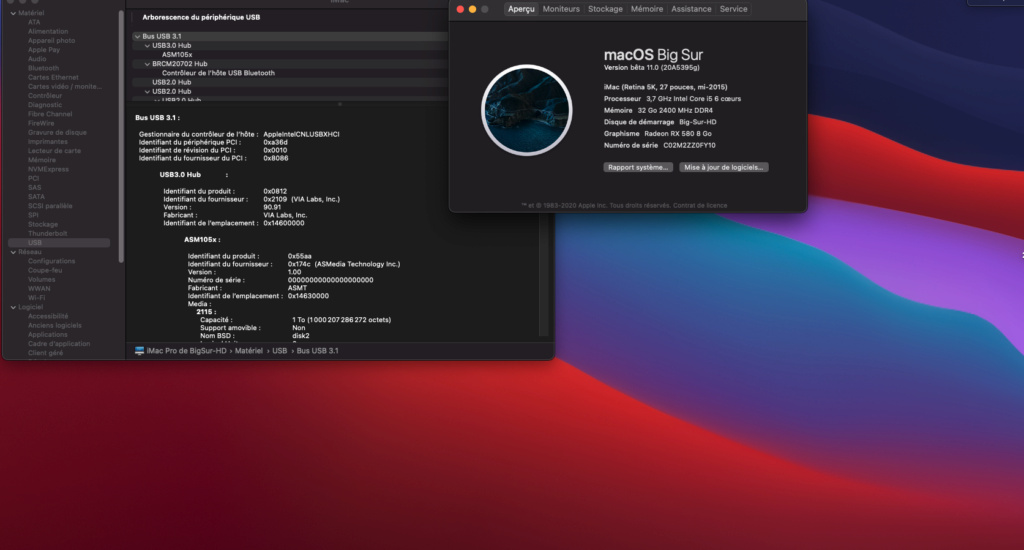Collapse the Réseau section in the sidebar
The height and width of the screenshot is (550, 1024).
[x=13, y=252]
